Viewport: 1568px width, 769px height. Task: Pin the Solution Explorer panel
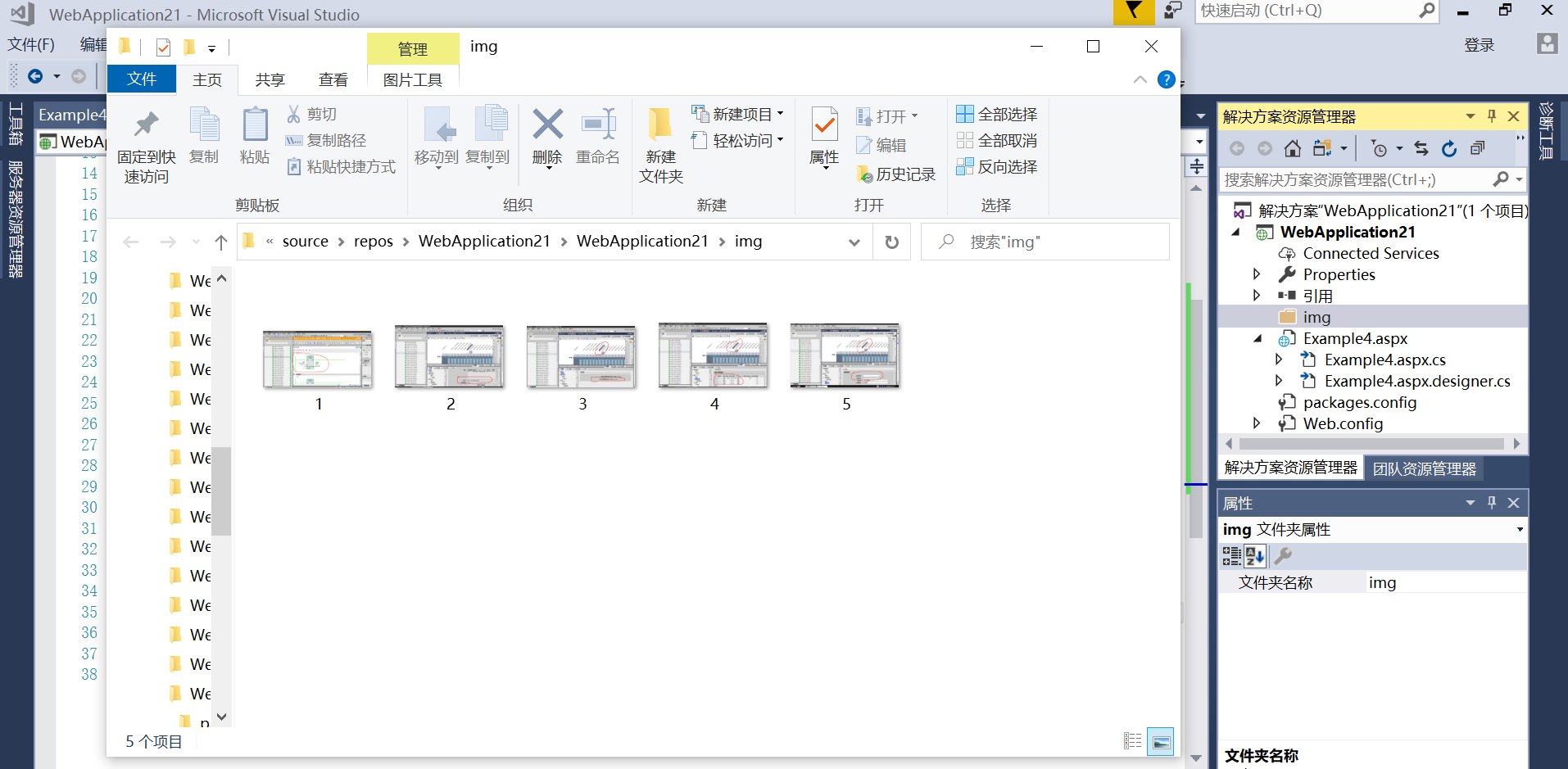click(x=1491, y=115)
